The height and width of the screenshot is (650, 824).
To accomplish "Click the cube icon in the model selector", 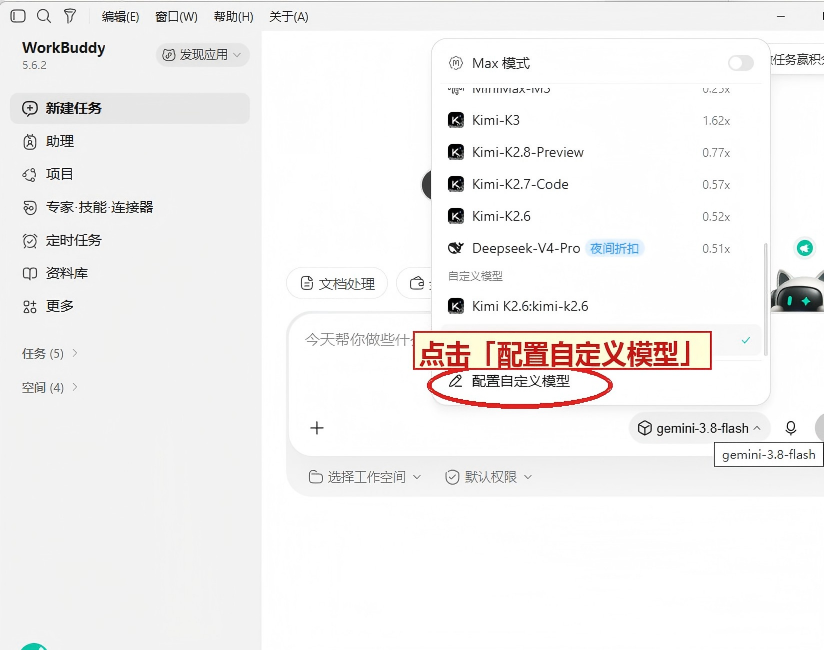I will [x=644, y=428].
